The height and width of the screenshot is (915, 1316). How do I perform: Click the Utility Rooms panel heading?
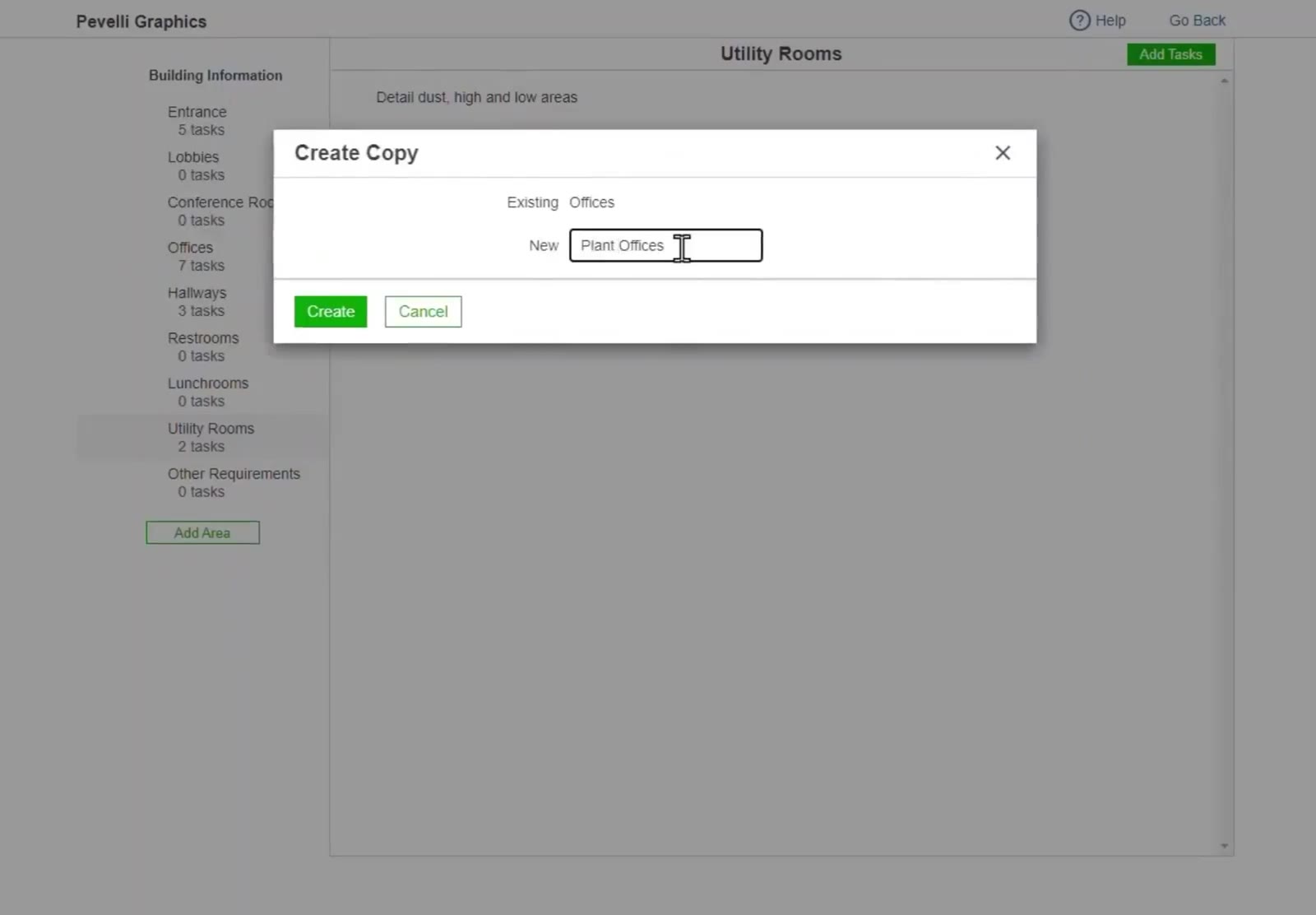pos(781,53)
